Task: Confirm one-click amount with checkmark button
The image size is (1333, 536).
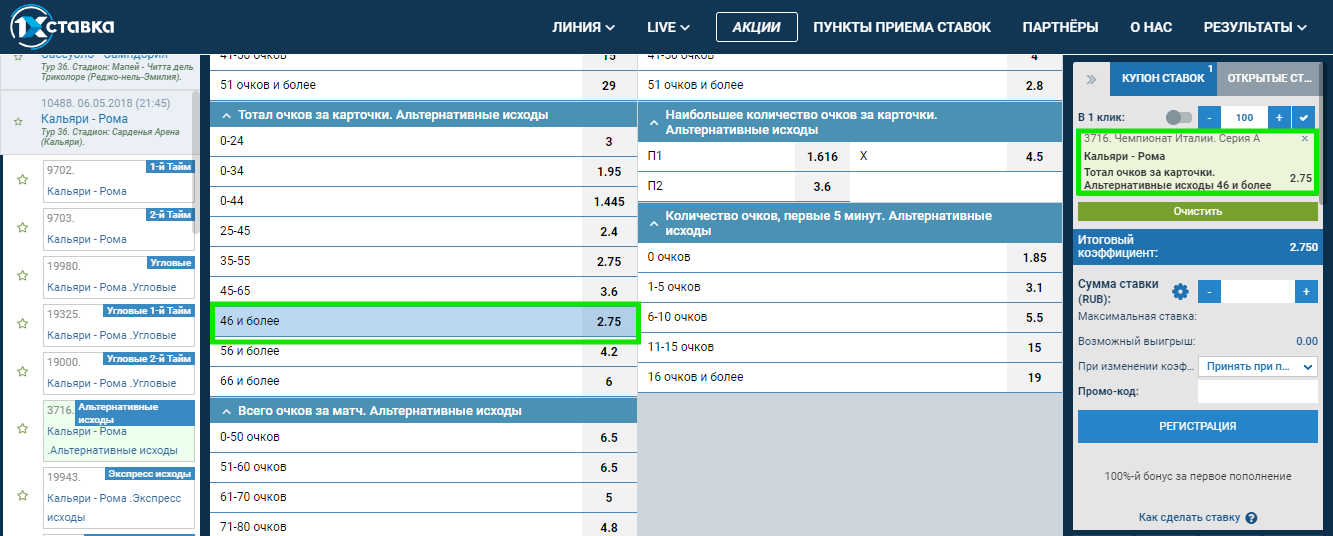Action: [1304, 117]
